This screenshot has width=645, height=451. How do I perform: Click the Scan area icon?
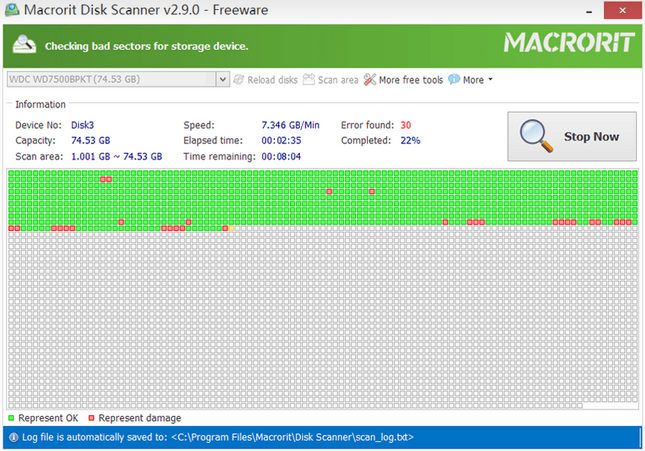click(x=309, y=79)
